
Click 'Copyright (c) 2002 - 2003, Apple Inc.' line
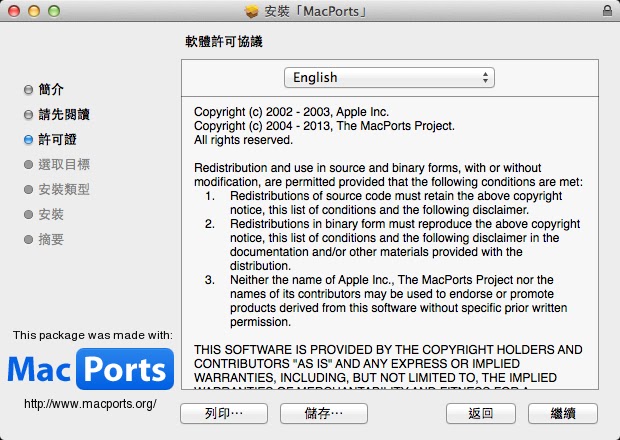point(291,112)
